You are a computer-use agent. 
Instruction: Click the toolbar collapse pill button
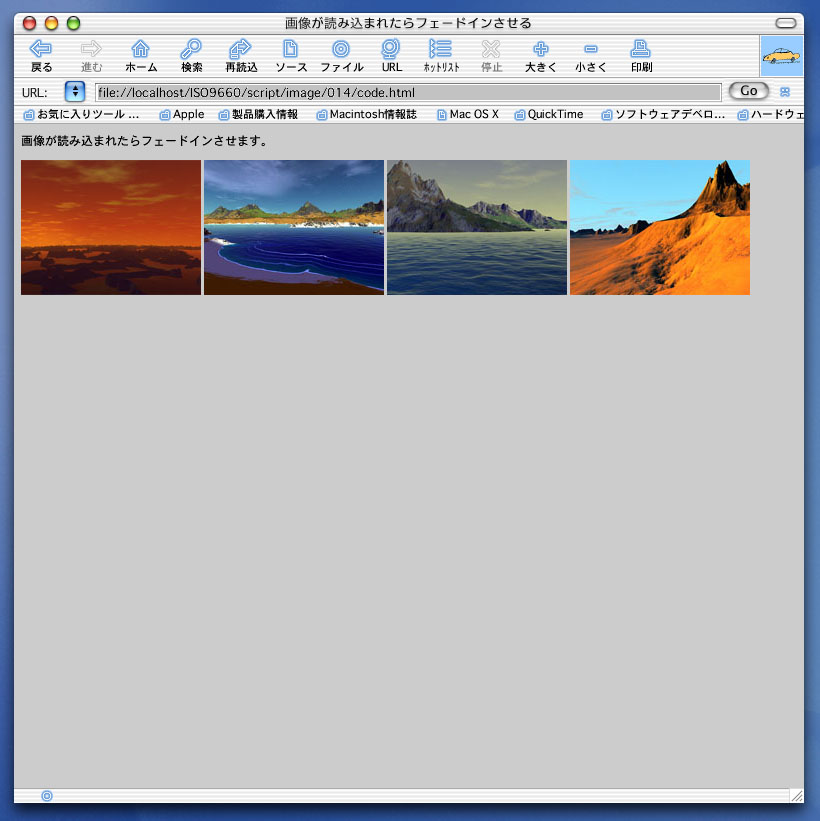785,23
